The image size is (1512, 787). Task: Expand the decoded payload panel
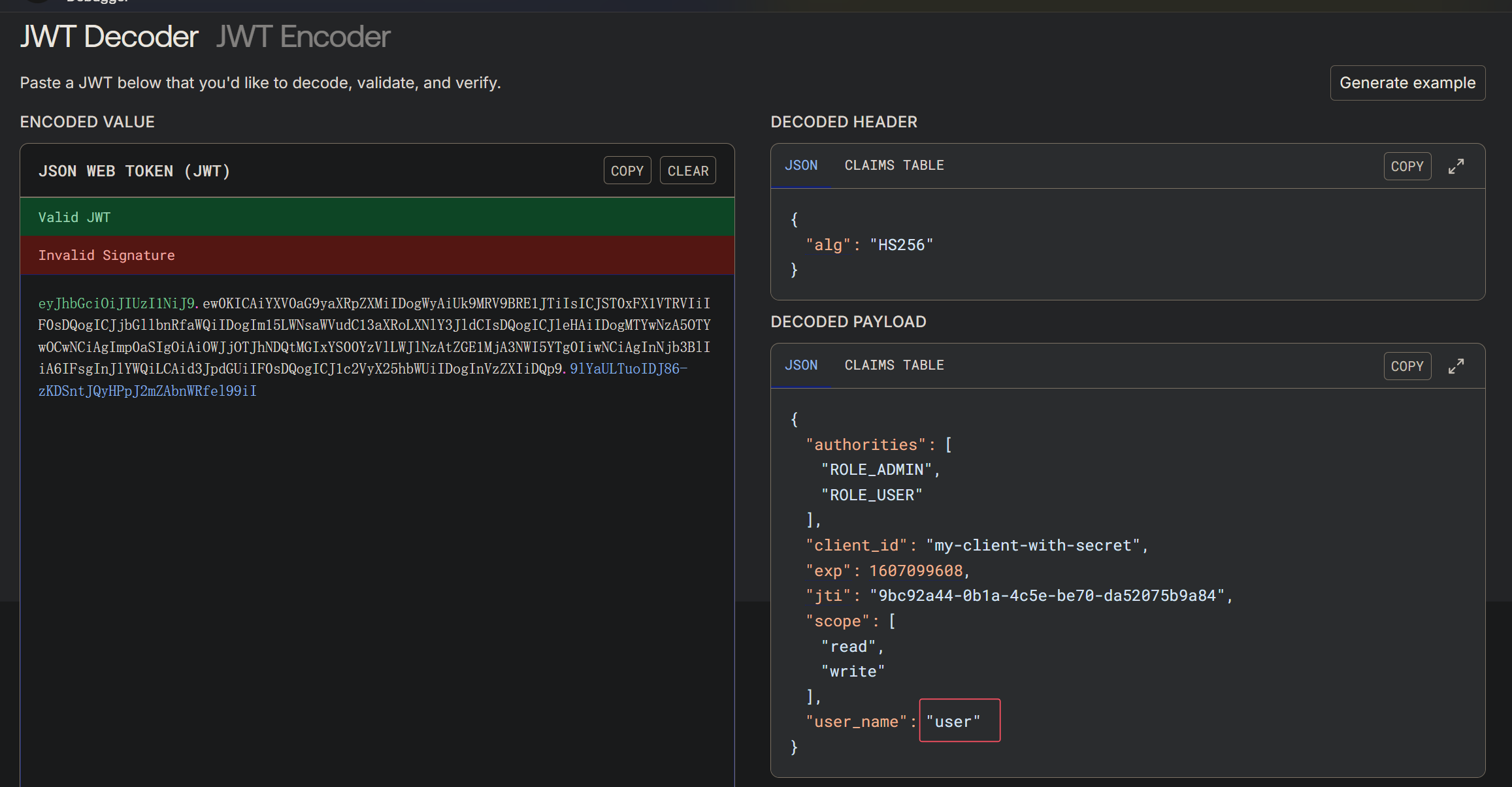coord(1456,366)
